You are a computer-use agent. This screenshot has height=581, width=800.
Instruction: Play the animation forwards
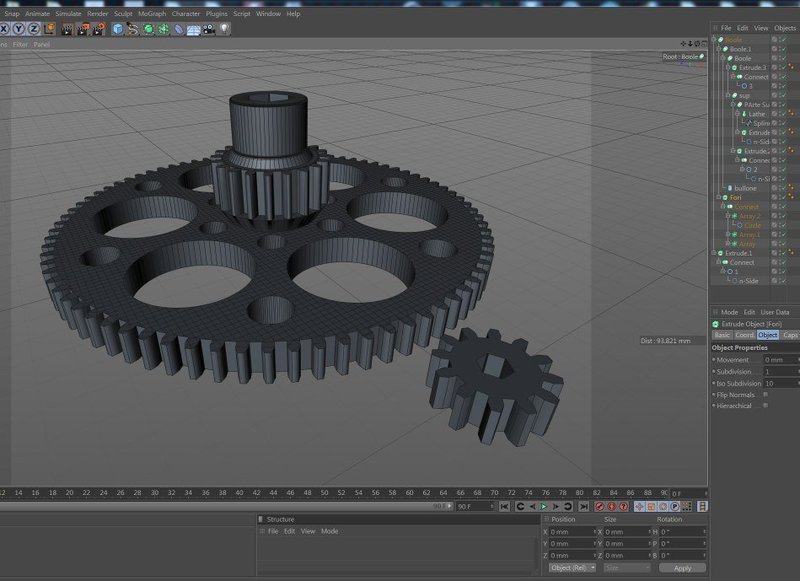pyautogui.click(x=544, y=507)
